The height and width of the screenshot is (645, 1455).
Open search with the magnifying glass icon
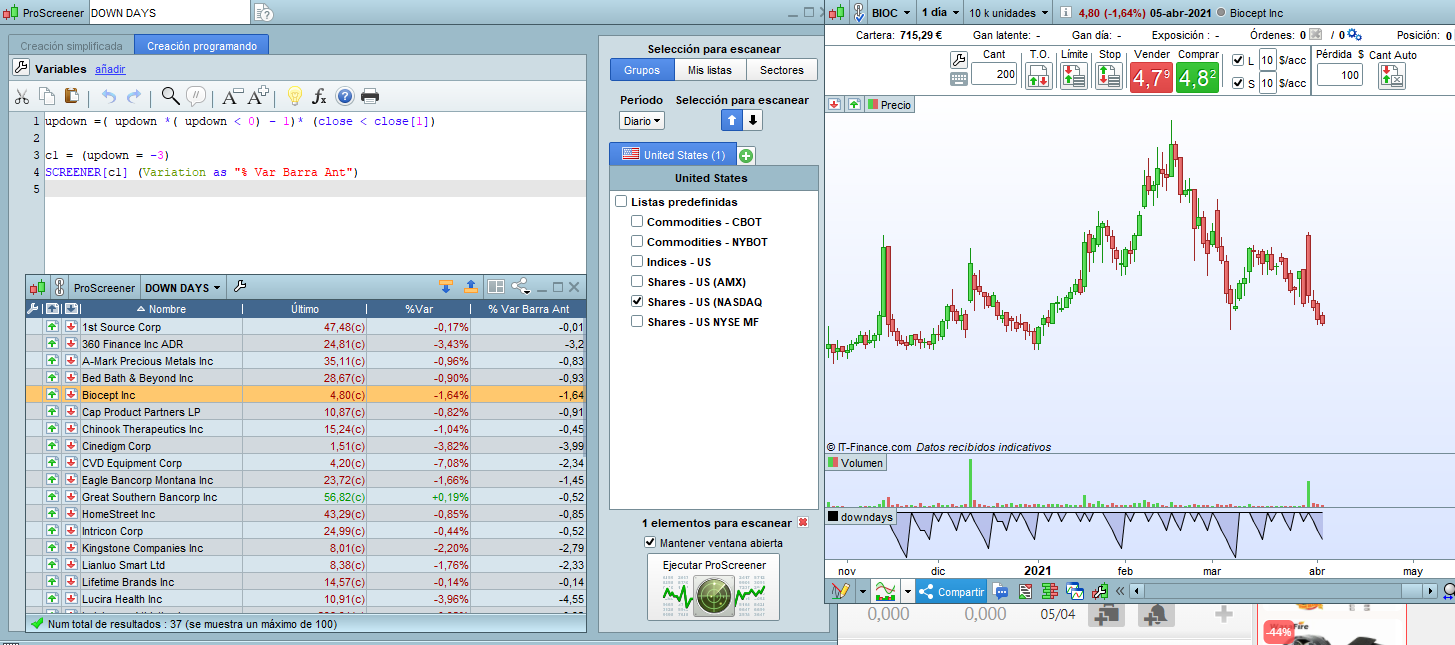coord(170,96)
